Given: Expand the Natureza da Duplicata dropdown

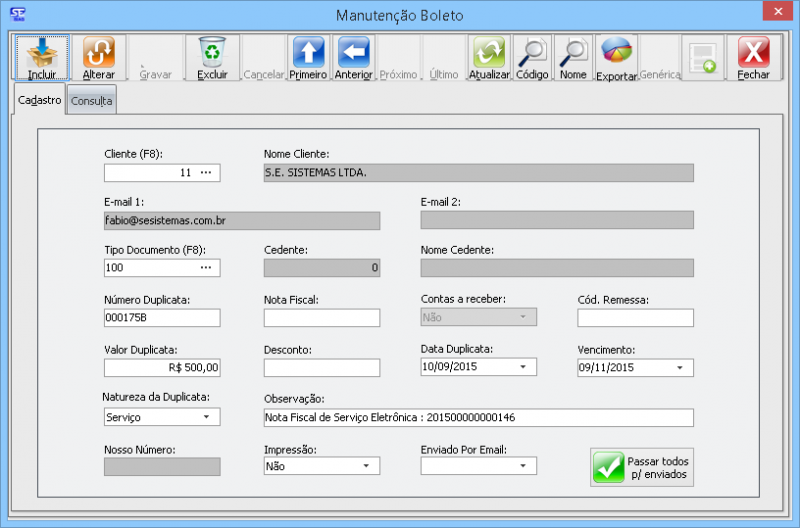Looking at the screenshot, I should 206,417.
